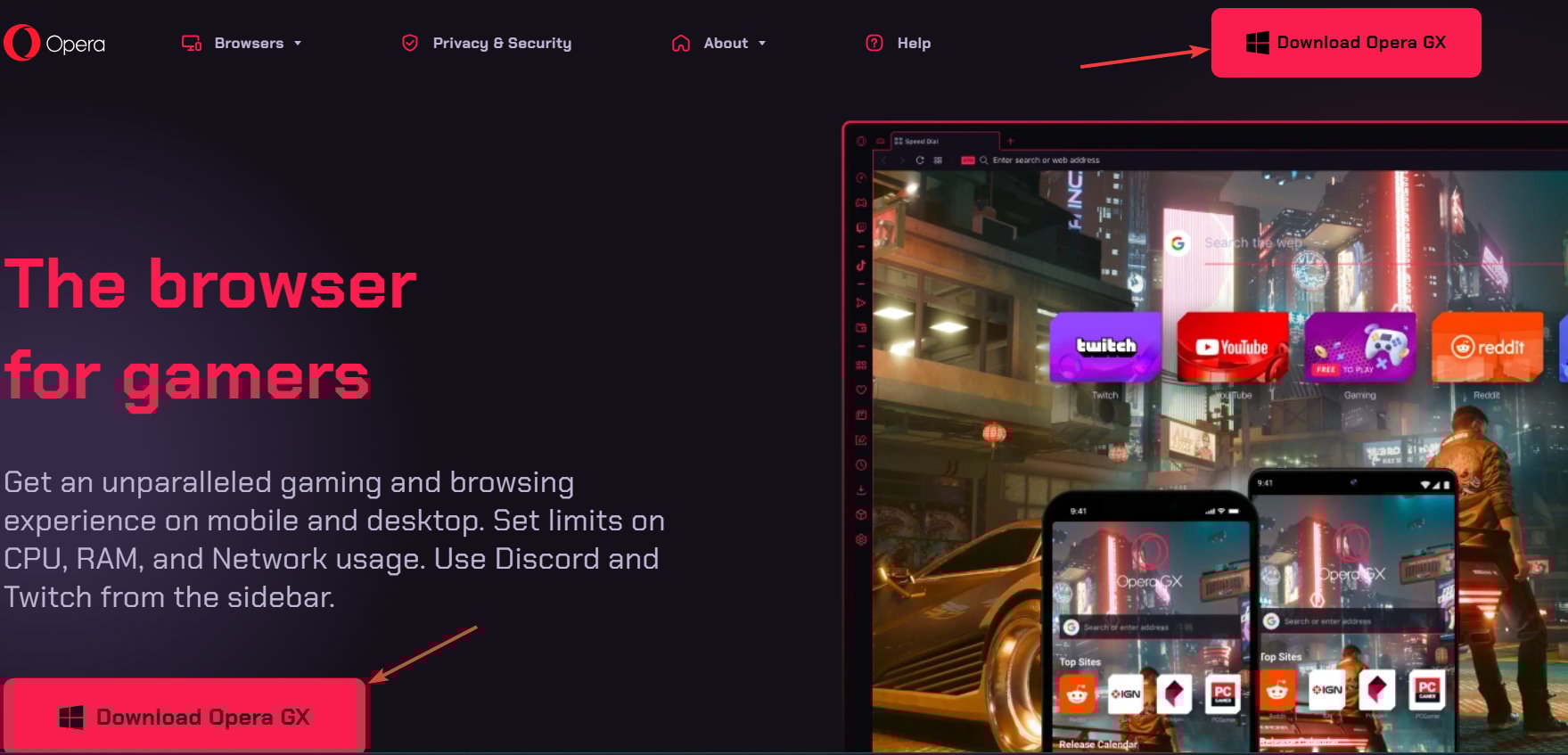Select the Speed Dial tab in preview browser
Screen dimensions: 1568x755
945,141
